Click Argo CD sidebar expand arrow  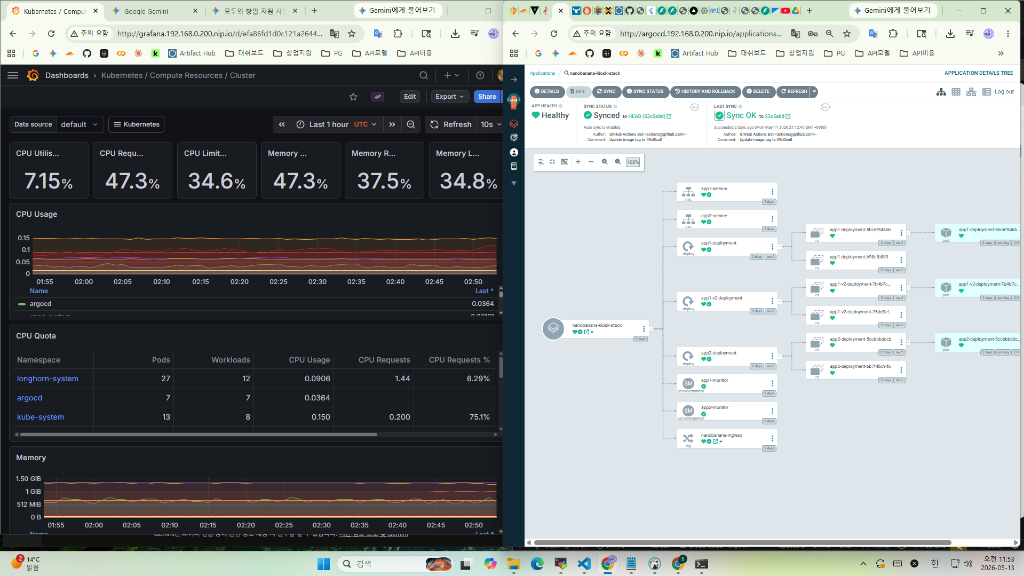point(514,79)
